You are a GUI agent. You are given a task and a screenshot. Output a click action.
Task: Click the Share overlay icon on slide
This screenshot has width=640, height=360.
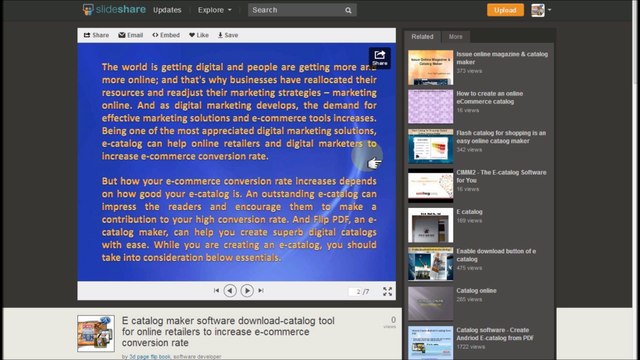[x=380, y=58]
